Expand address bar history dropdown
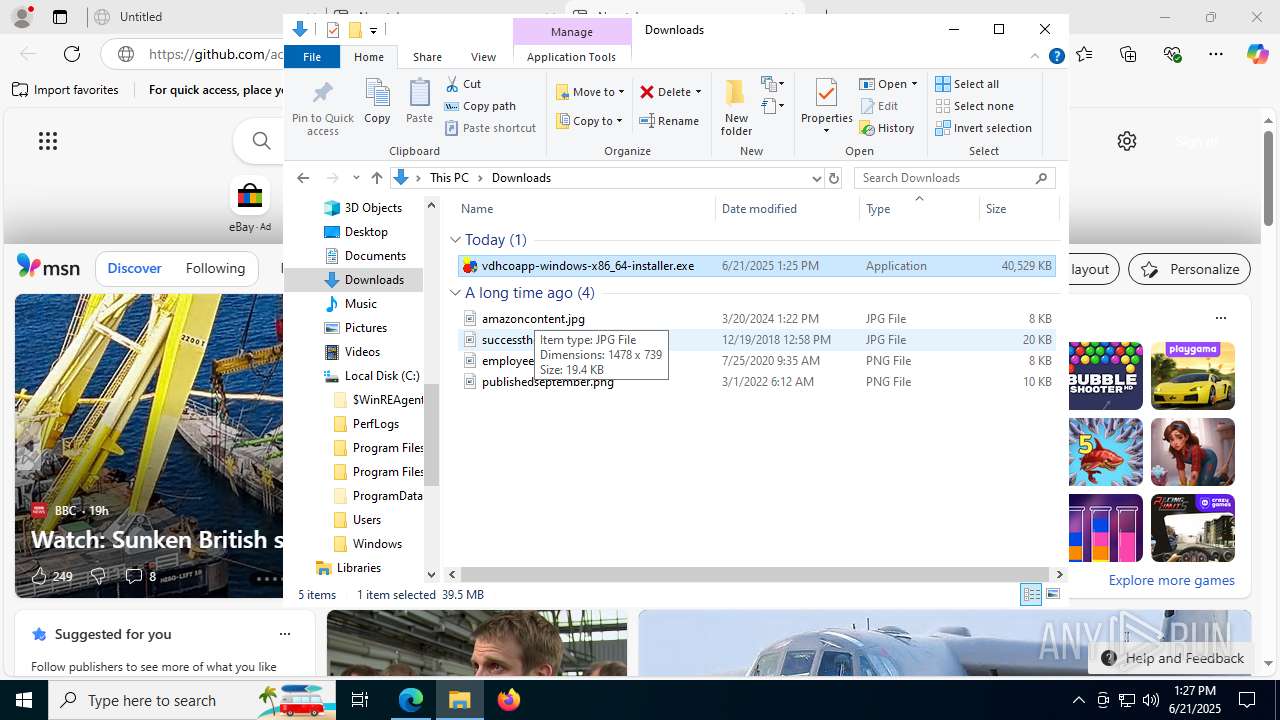 tap(816, 178)
